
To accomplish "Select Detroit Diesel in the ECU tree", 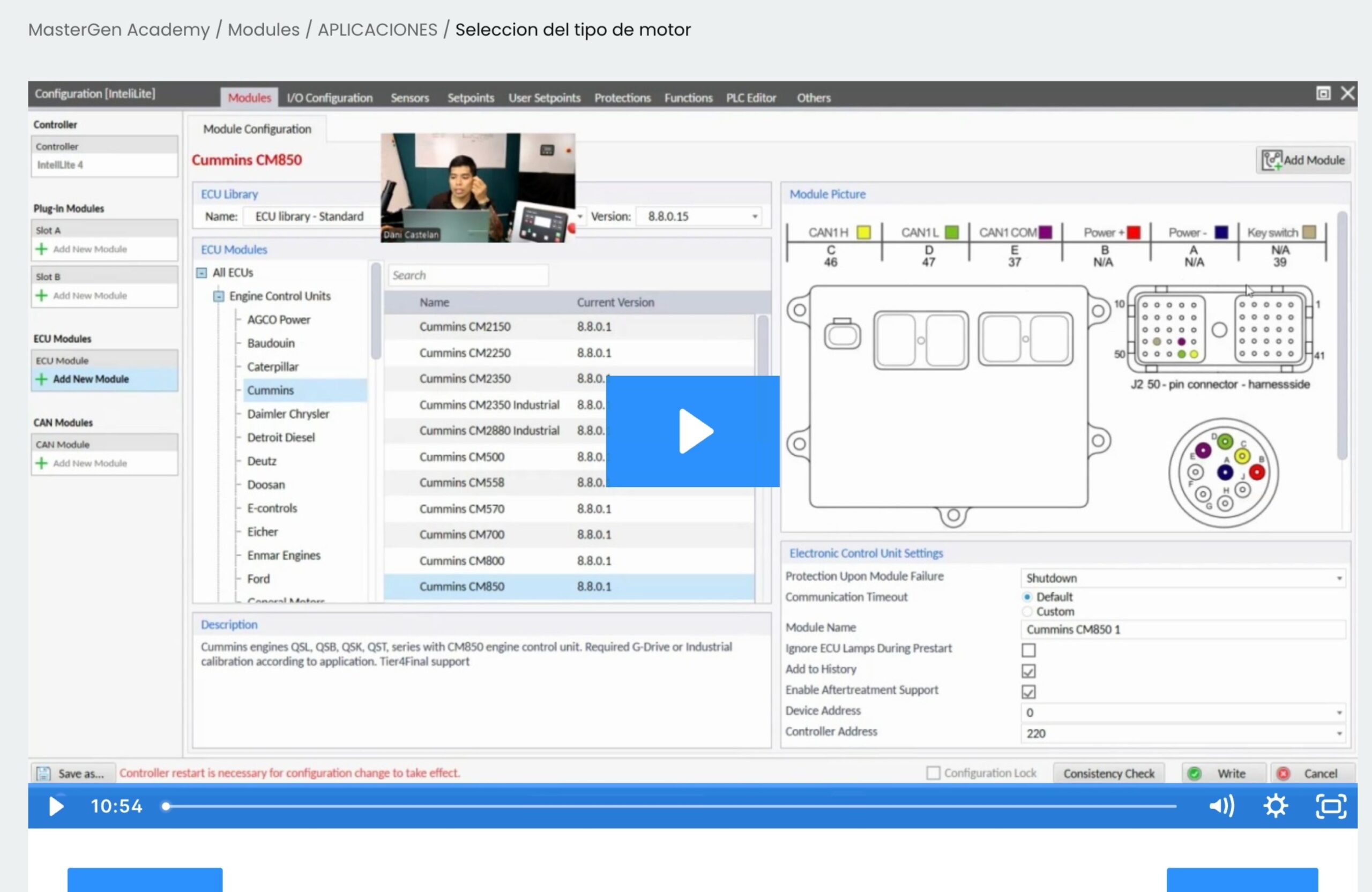I will pyautogui.click(x=281, y=437).
